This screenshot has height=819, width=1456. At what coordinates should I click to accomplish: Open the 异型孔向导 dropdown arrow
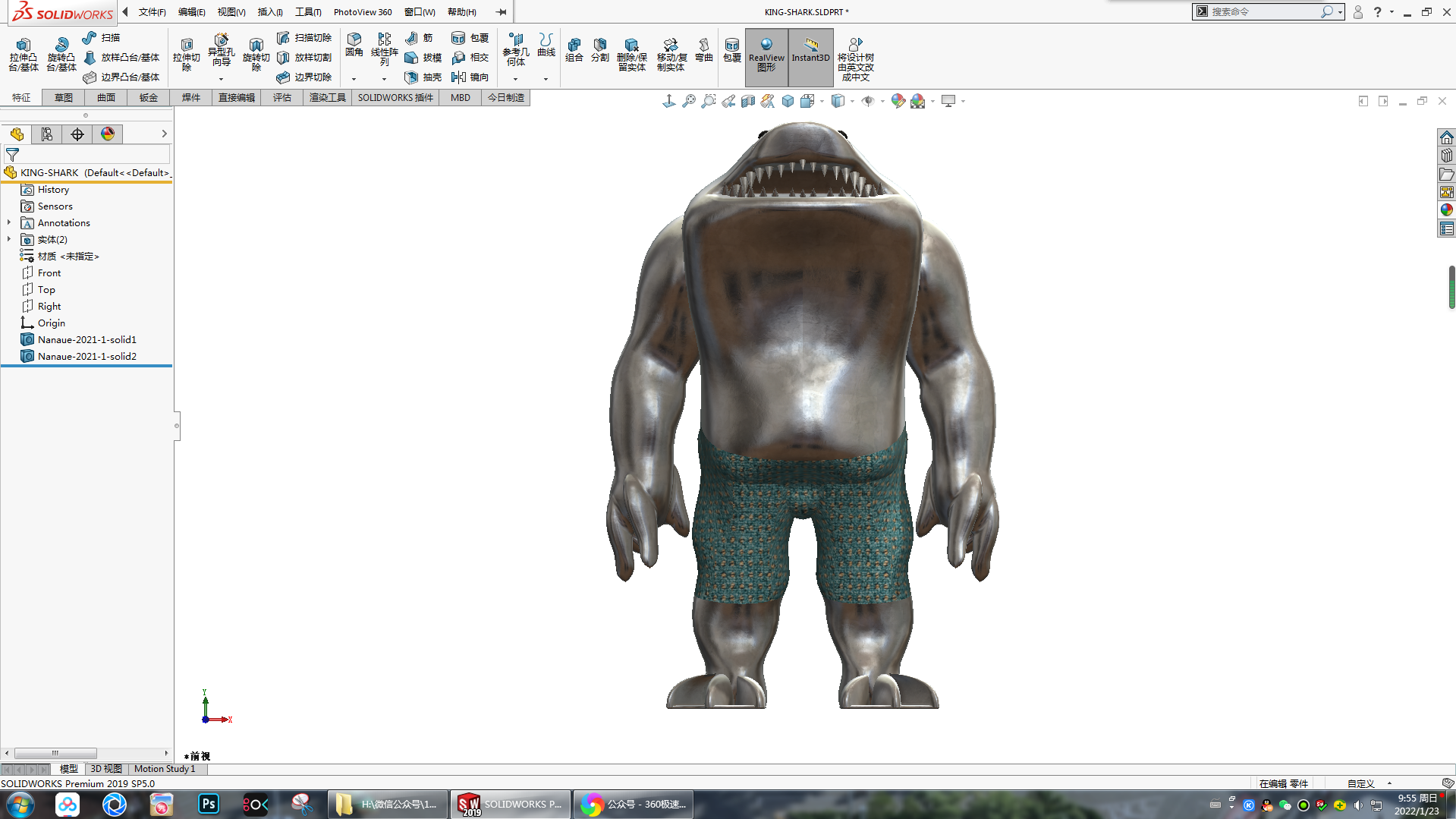click(x=221, y=79)
